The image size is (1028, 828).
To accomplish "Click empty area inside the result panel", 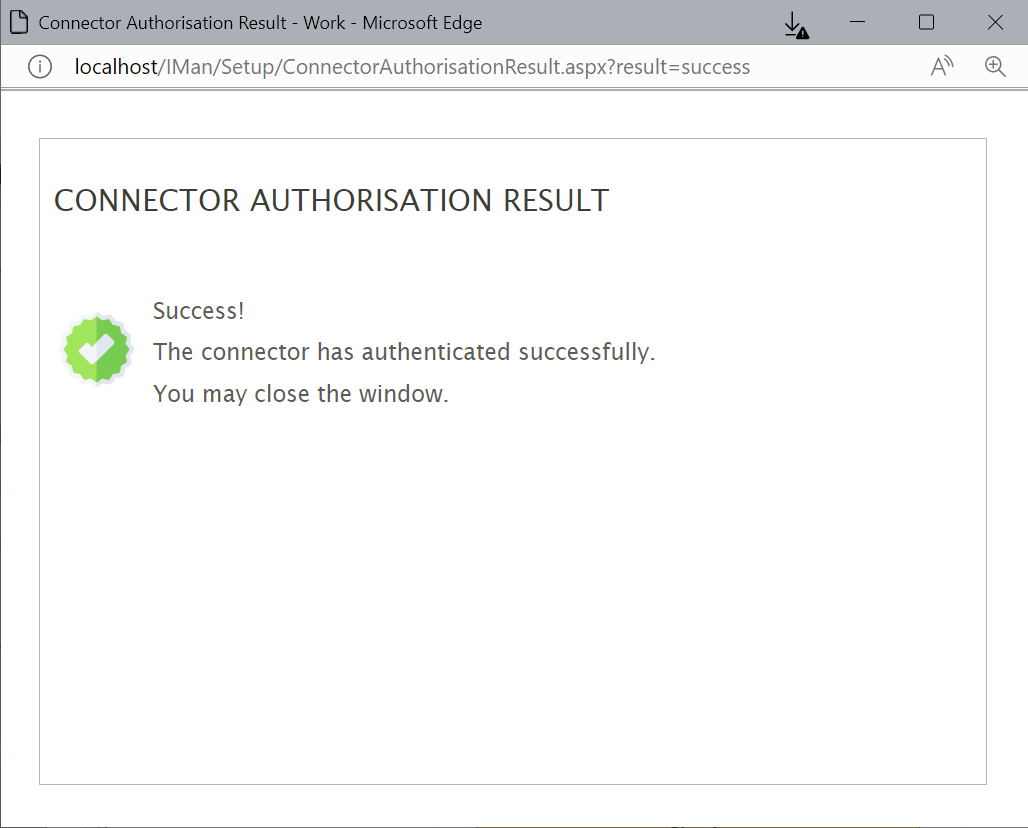I will (512, 600).
